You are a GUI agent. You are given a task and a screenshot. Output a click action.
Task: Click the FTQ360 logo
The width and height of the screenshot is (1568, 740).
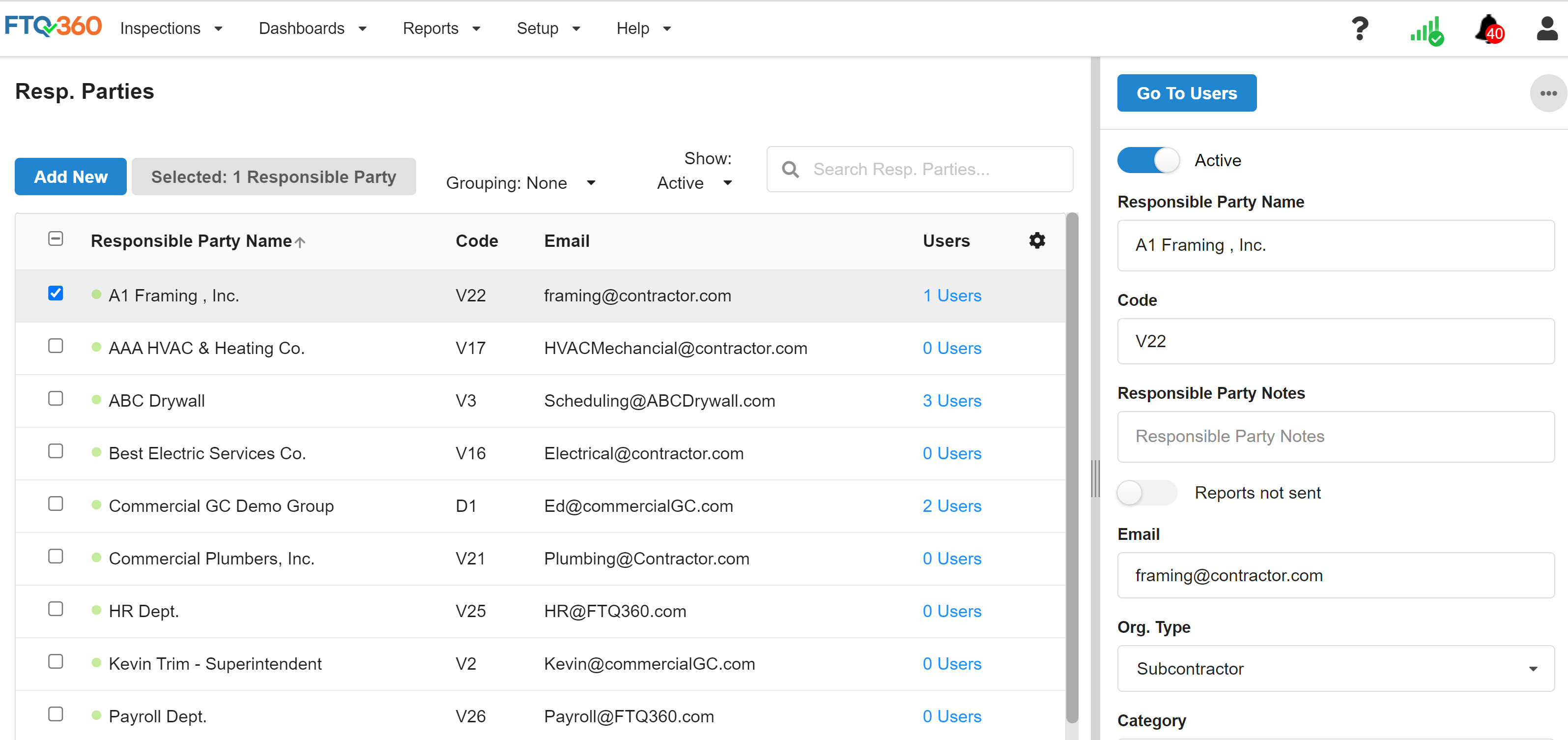[53, 27]
